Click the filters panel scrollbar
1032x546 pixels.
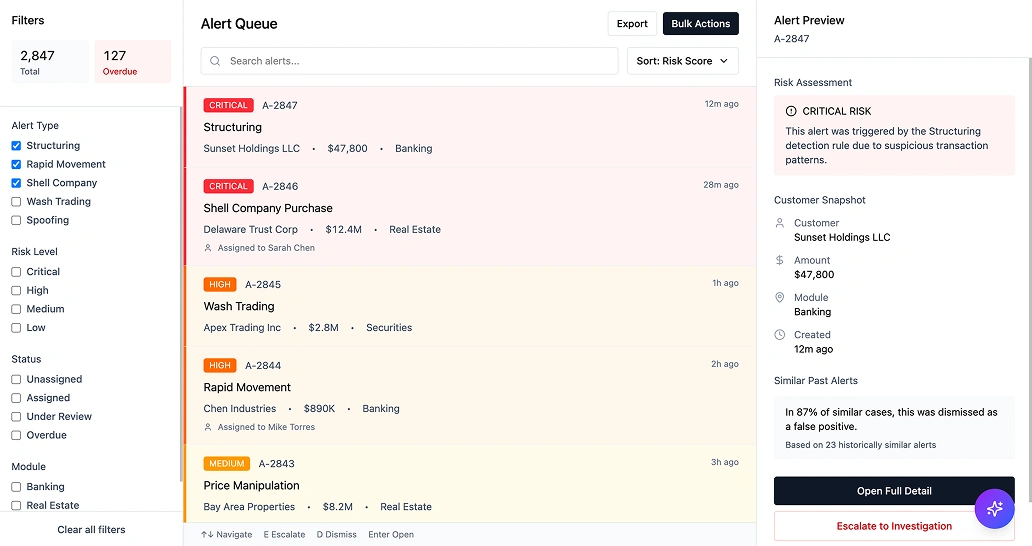tap(180, 293)
